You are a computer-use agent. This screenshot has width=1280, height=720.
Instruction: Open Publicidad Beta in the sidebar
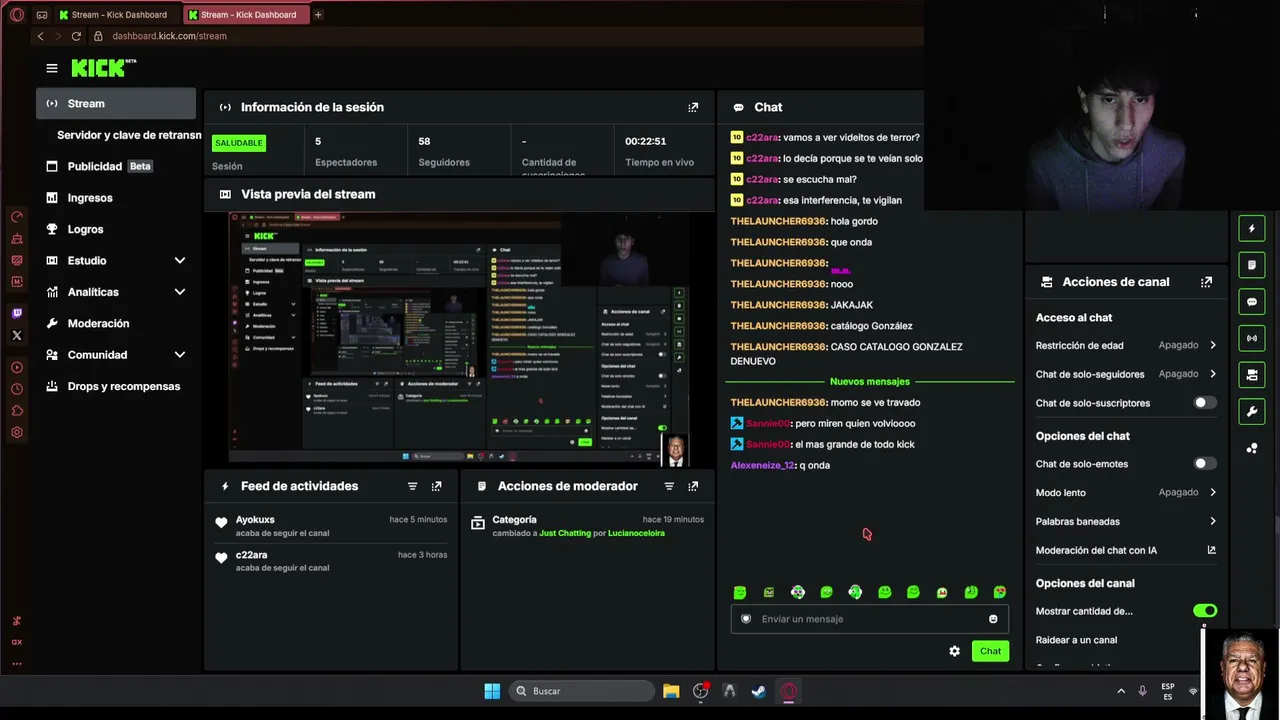(x=116, y=166)
